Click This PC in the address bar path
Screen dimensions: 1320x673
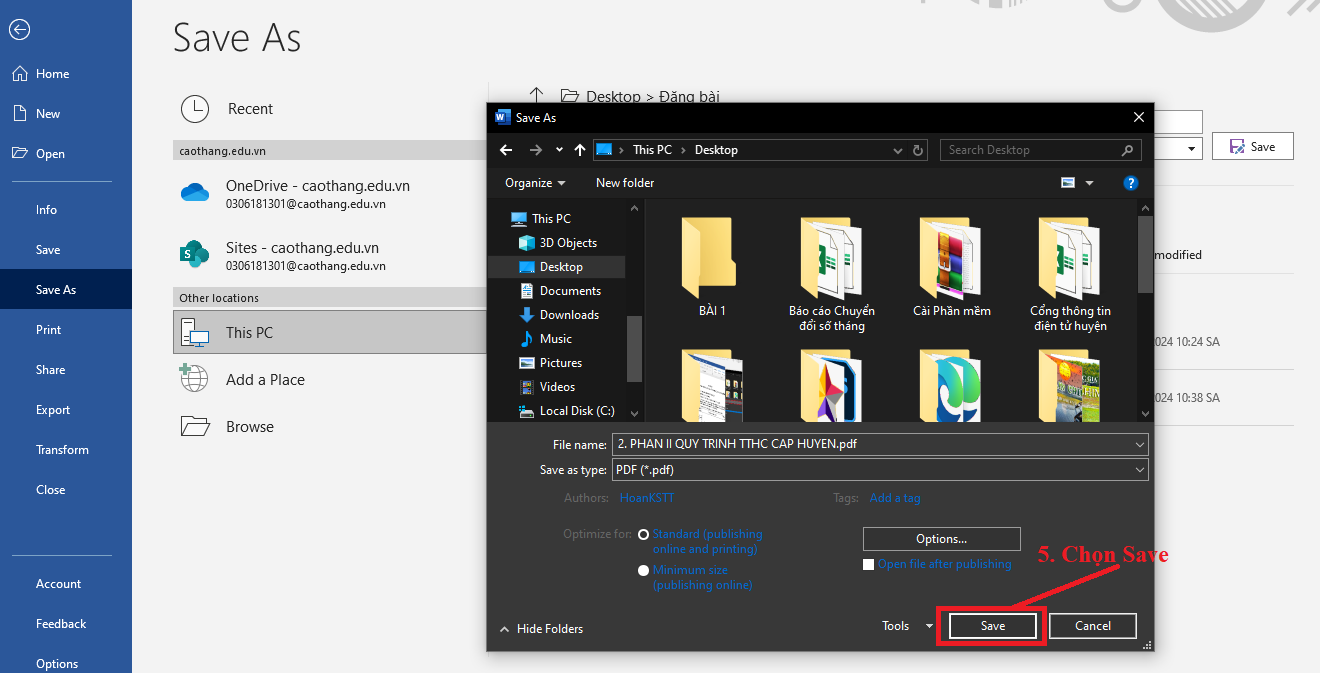[x=652, y=150]
